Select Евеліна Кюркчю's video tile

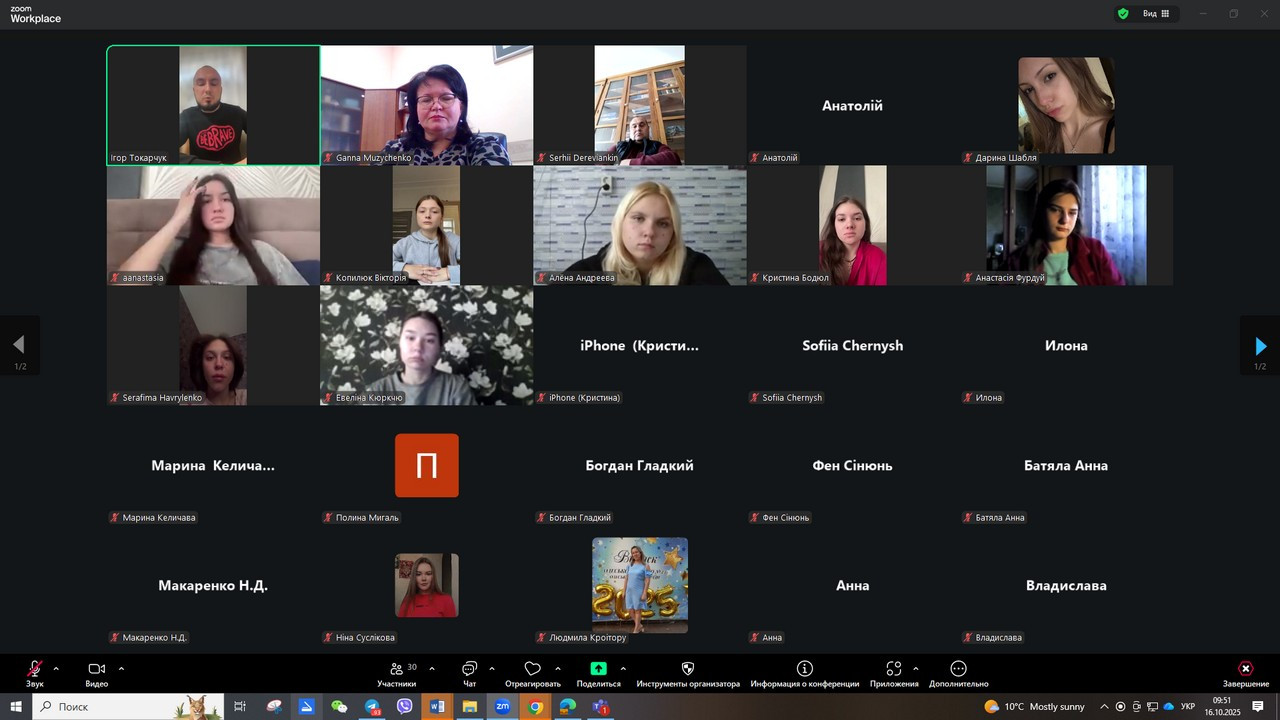point(427,345)
